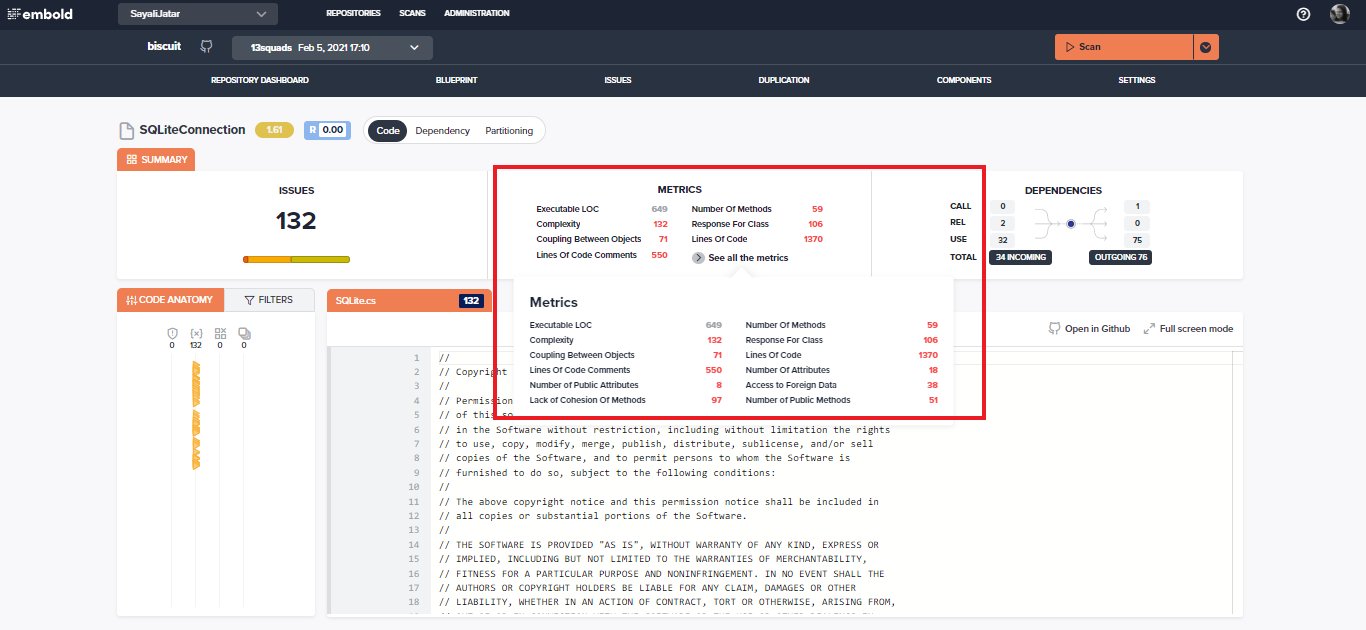Select the SQLite.cs file tab

409,300
